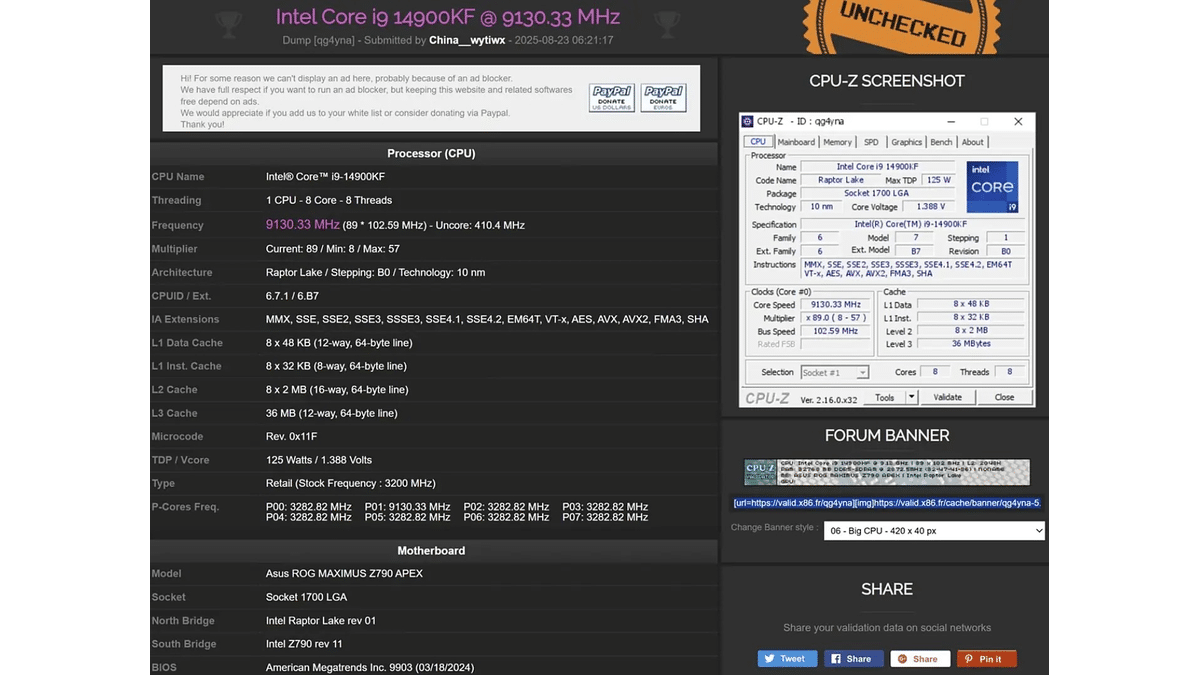Click the CPU-Z screenshot image
The image size is (1200, 675).
pyautogui.click(x=887, y=260)
